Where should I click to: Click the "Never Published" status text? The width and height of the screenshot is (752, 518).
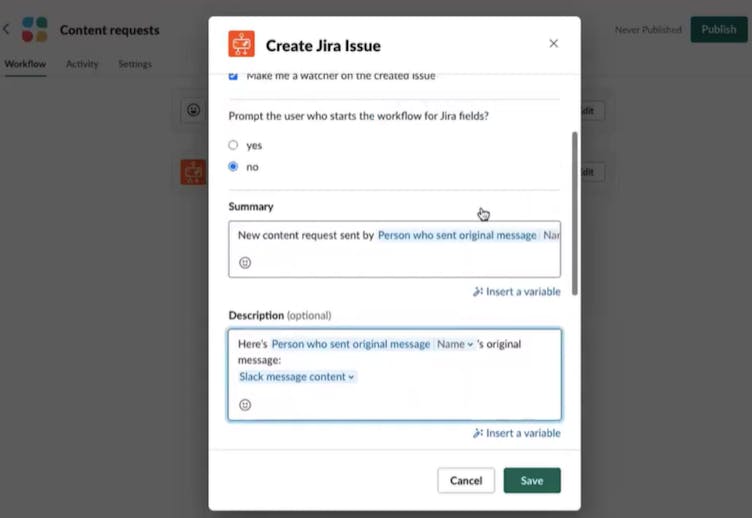648,30
